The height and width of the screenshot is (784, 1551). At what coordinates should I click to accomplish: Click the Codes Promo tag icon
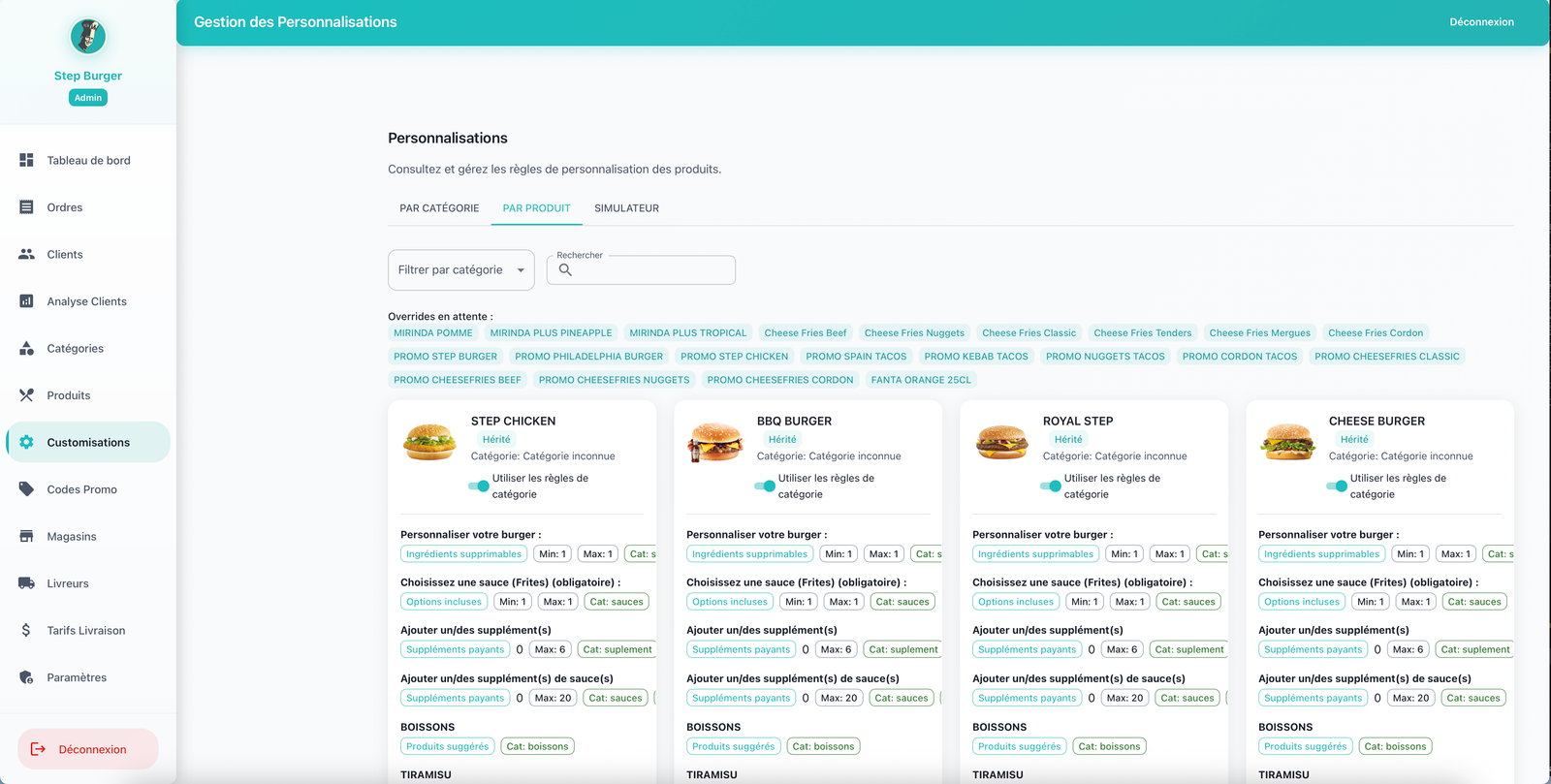pos(26,489)
